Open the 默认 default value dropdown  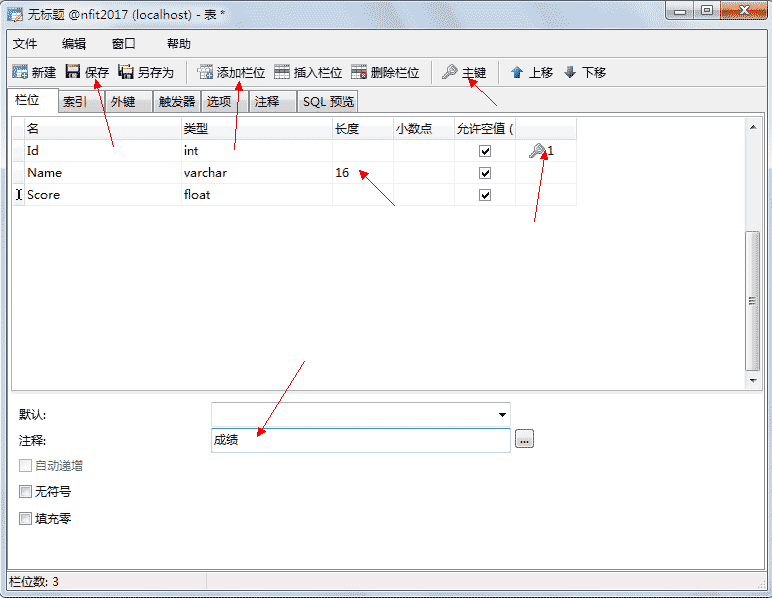tap(502, 414)
